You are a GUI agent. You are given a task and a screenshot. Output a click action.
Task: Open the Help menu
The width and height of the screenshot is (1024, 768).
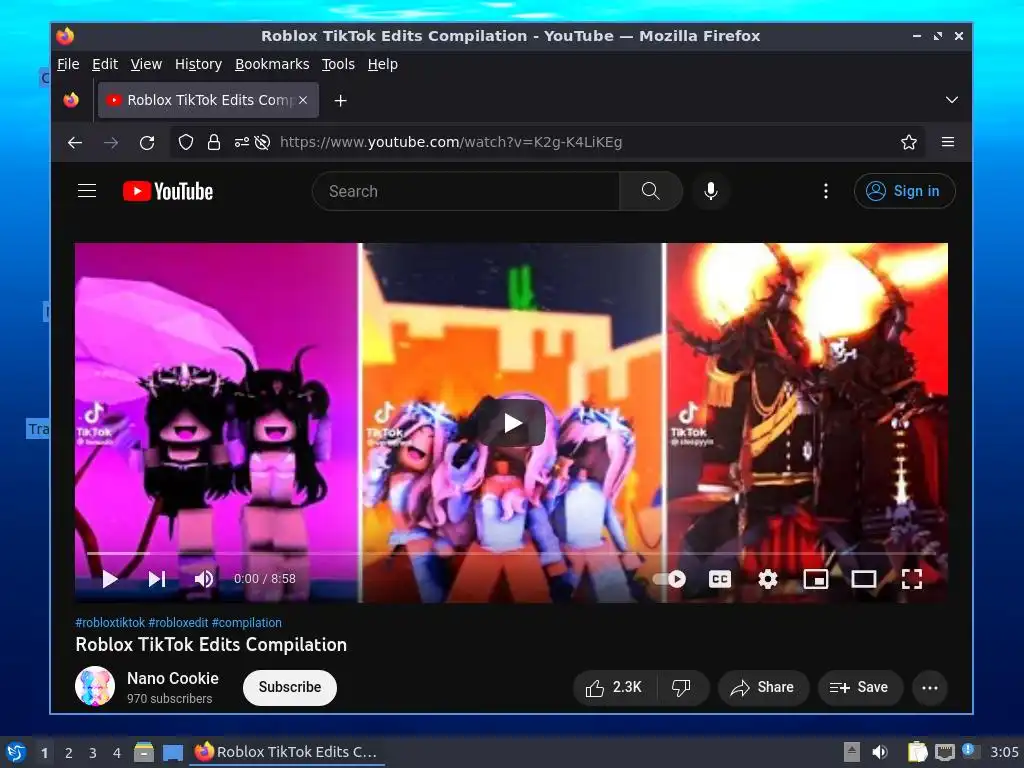tap(383, 64)
